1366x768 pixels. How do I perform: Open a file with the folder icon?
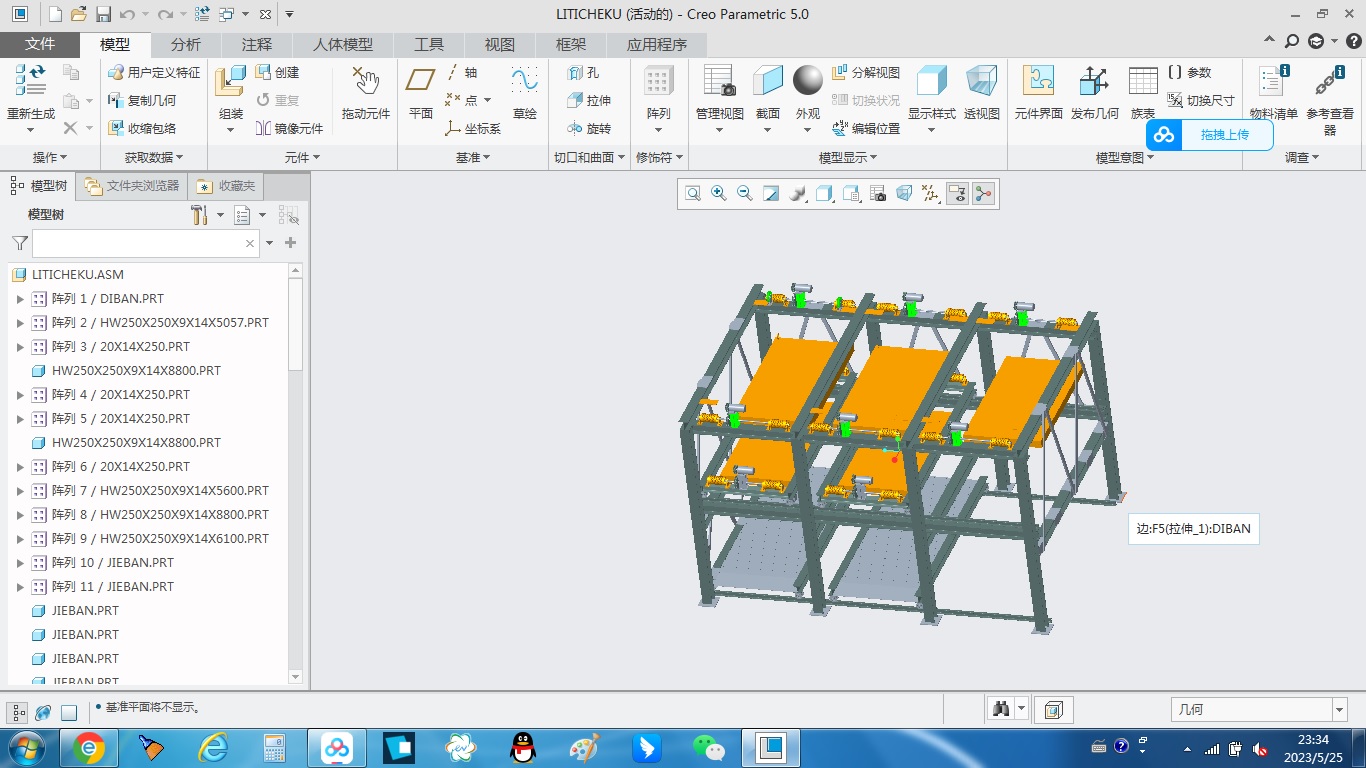(79, 14)
